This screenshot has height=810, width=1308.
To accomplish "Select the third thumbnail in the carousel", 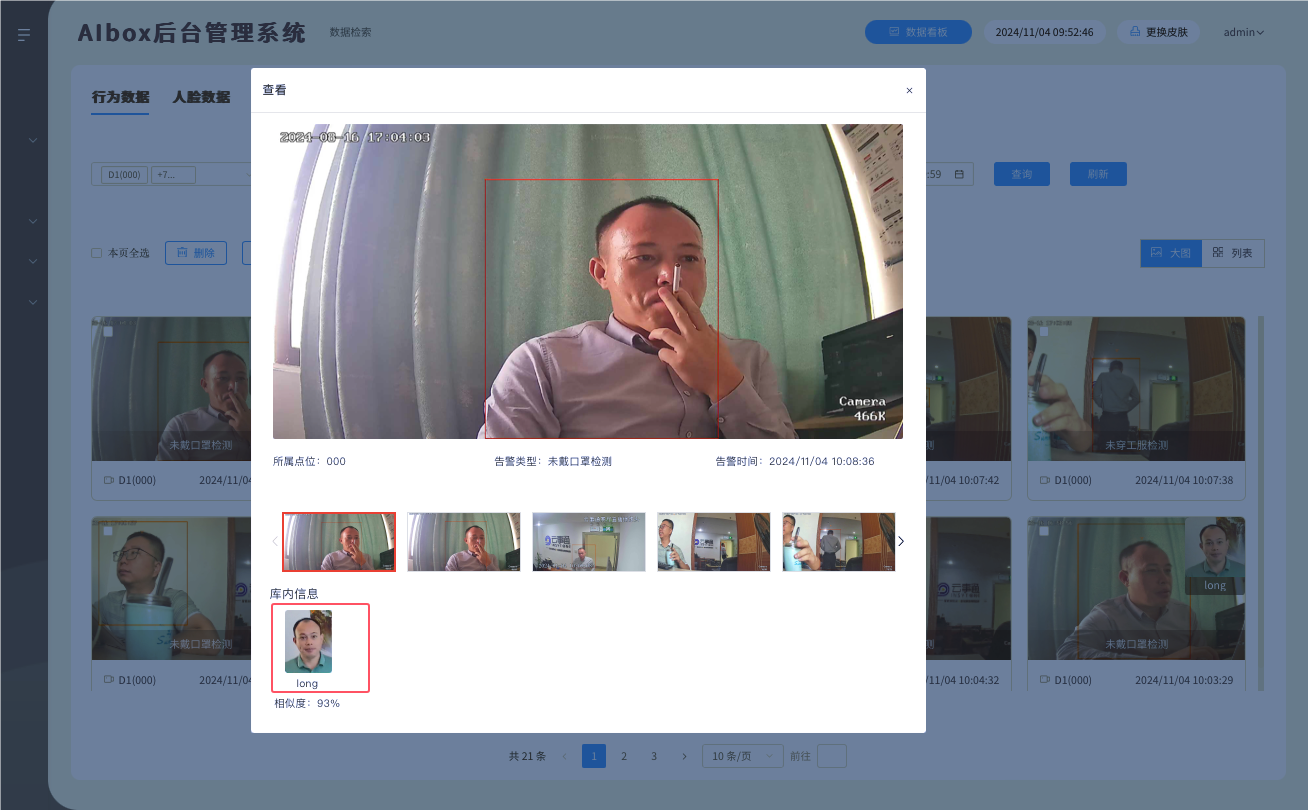I will 588,541.
